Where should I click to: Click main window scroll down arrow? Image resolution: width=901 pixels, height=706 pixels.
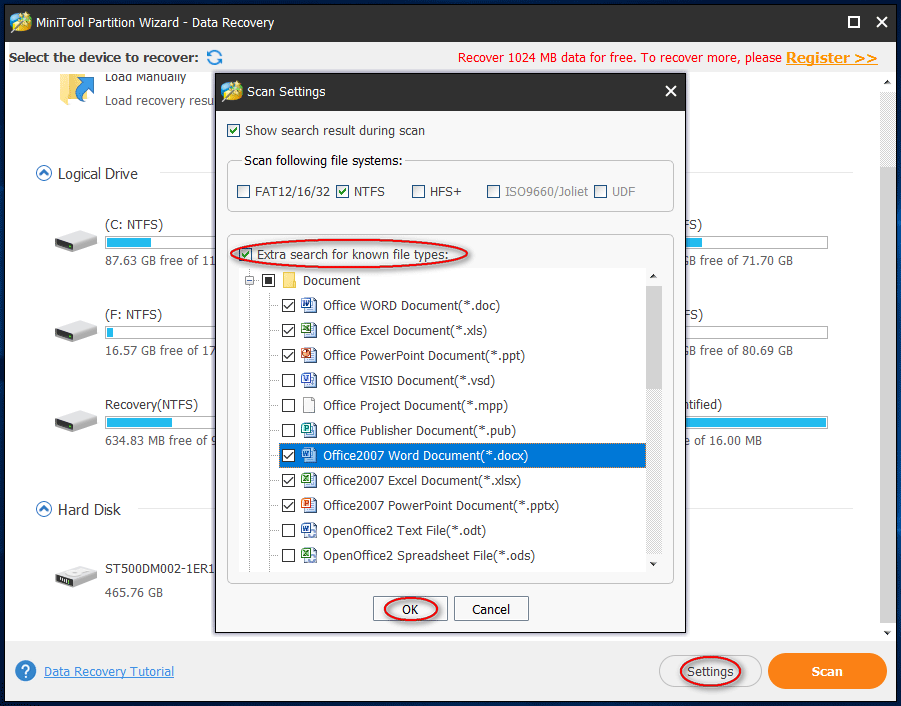point(887,633)
